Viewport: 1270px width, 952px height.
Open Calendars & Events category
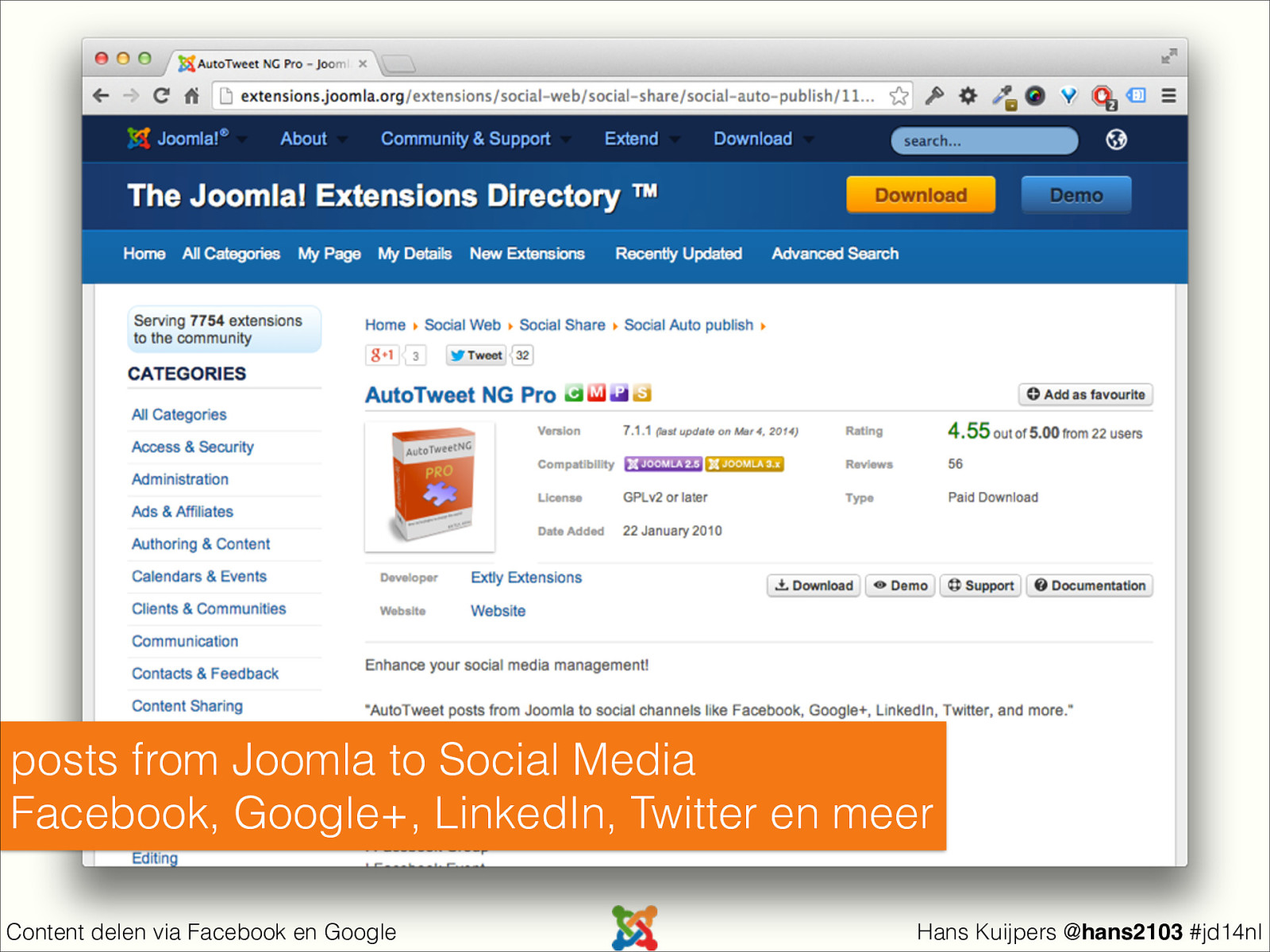point(199,577)
